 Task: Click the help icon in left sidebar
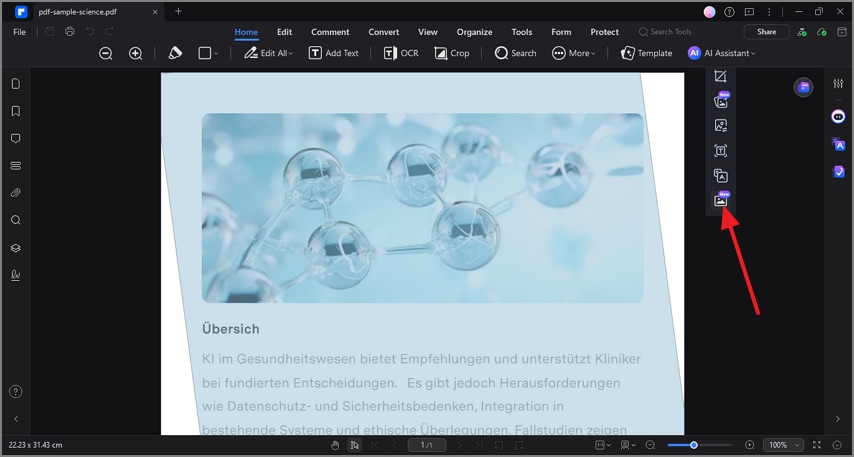[x=16, y=392]
